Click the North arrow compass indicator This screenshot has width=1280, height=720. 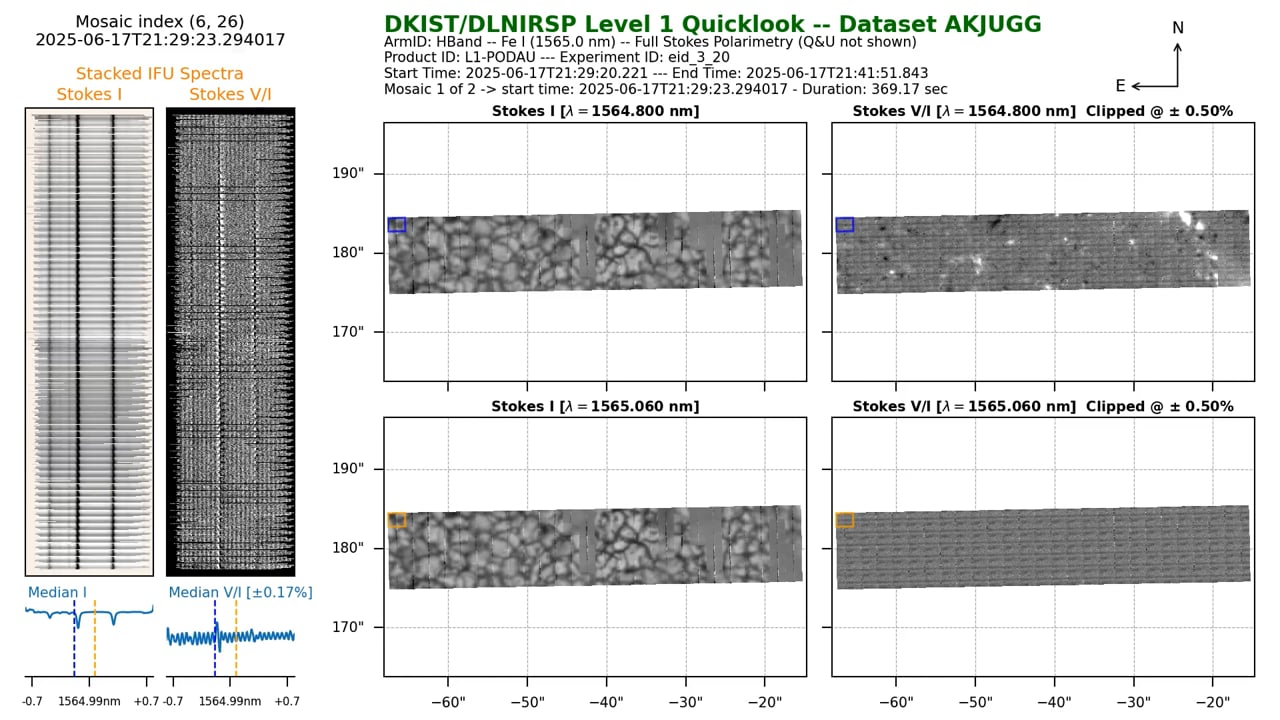click(1178, 65)
